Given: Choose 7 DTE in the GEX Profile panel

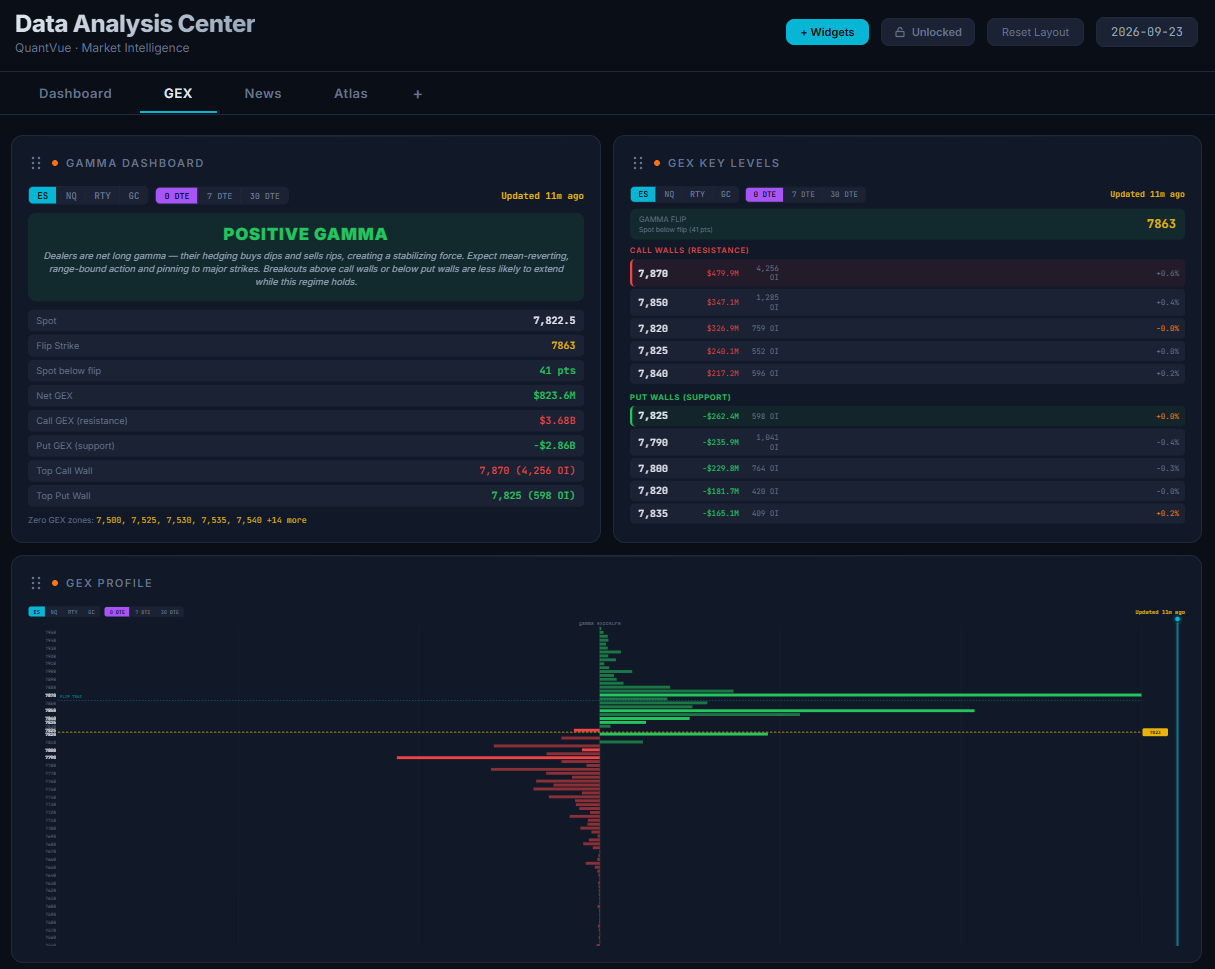Looking at the screenshot, I should click(x=143, y=612).
